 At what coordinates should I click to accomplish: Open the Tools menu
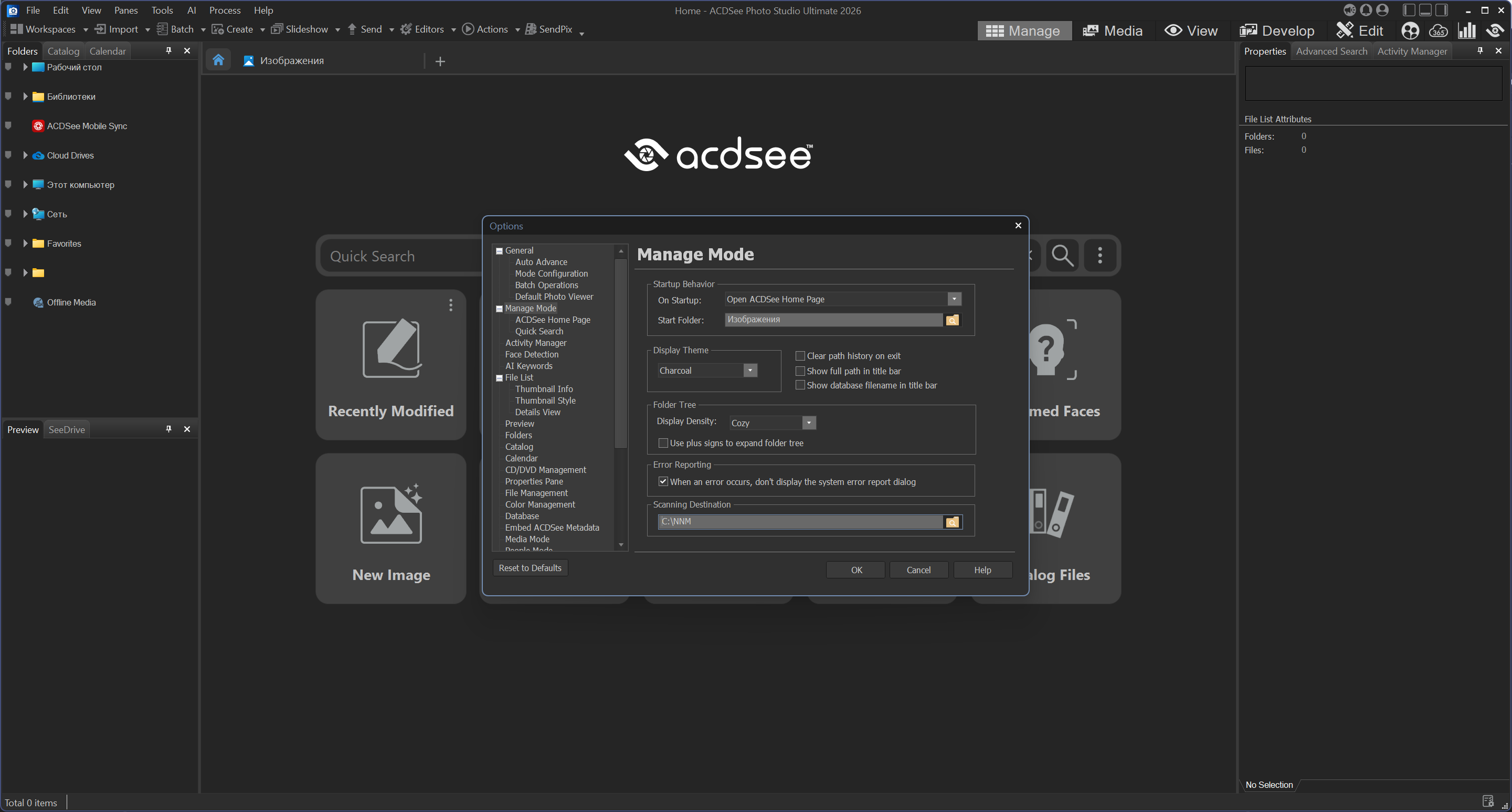[162, 10]
